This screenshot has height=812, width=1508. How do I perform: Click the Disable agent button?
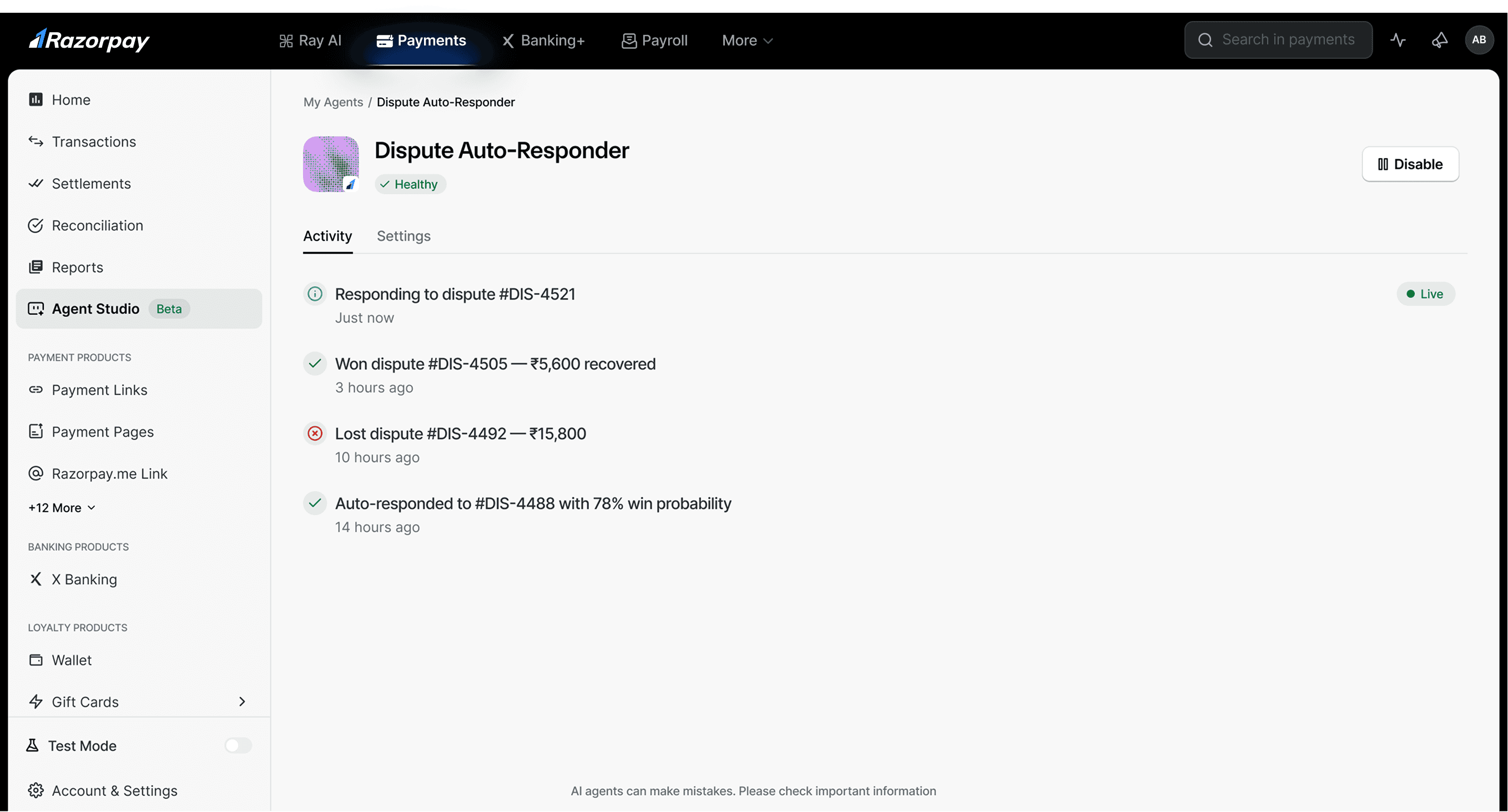(1410, 164)
